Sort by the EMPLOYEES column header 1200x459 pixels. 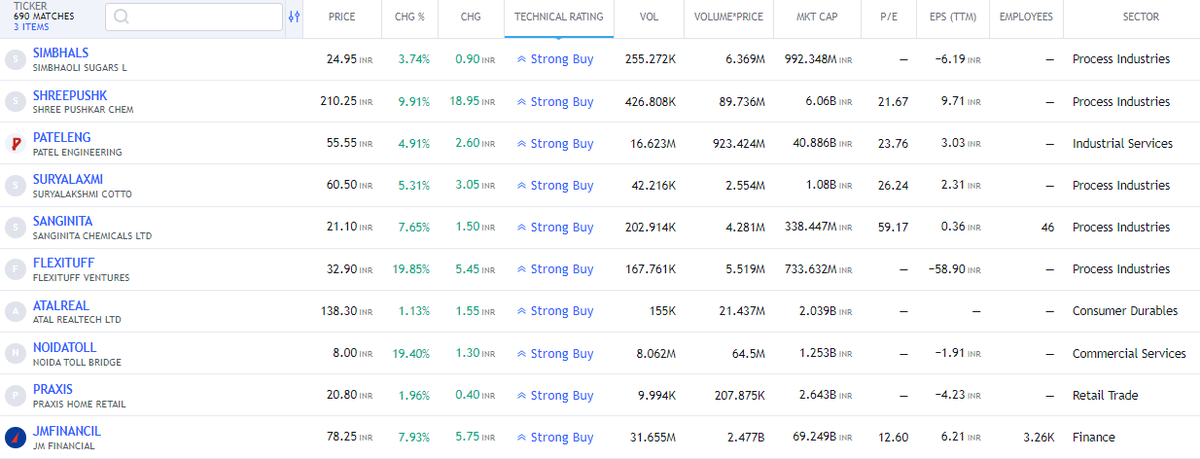pyautogui.click(x=1026, y=17)
